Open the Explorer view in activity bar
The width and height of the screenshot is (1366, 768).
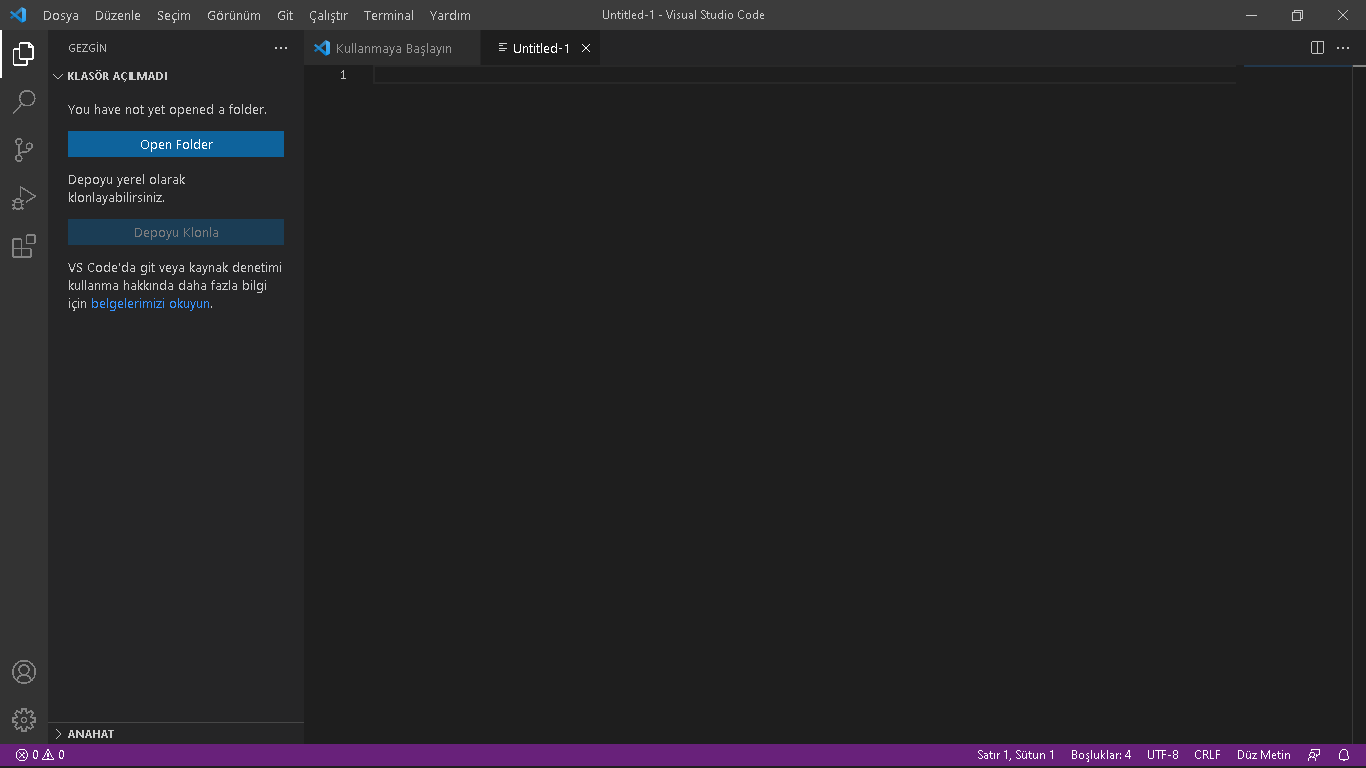tap(24, 54)
